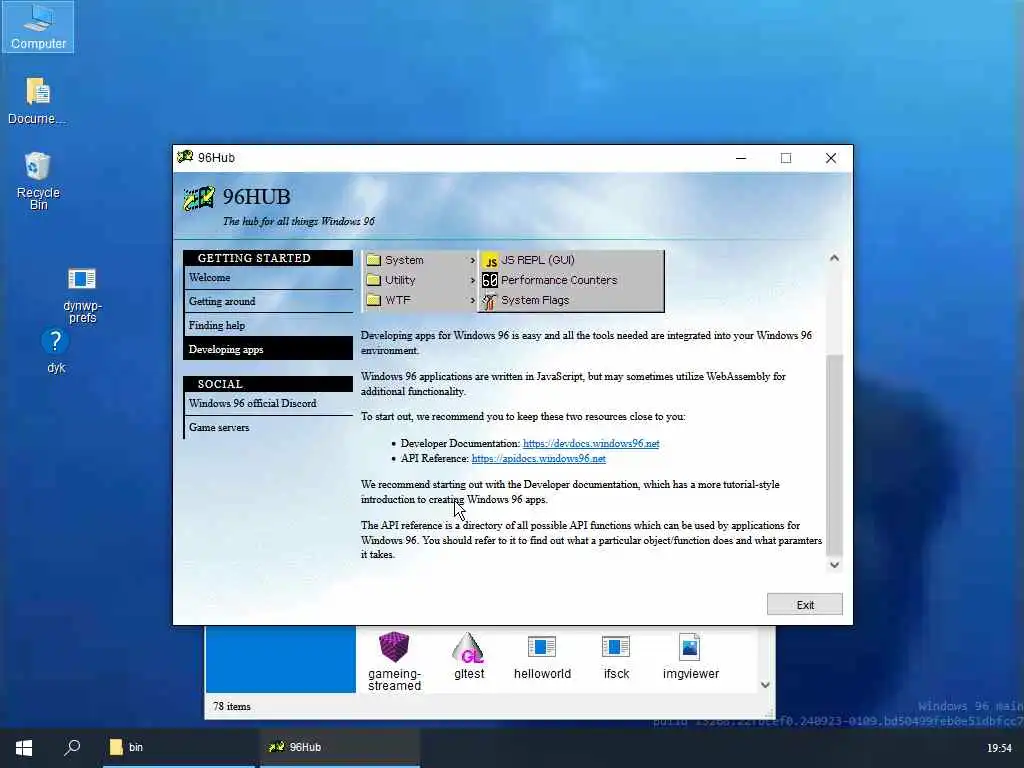Expand the WTF folder submenu

click(x=420, y=300)
